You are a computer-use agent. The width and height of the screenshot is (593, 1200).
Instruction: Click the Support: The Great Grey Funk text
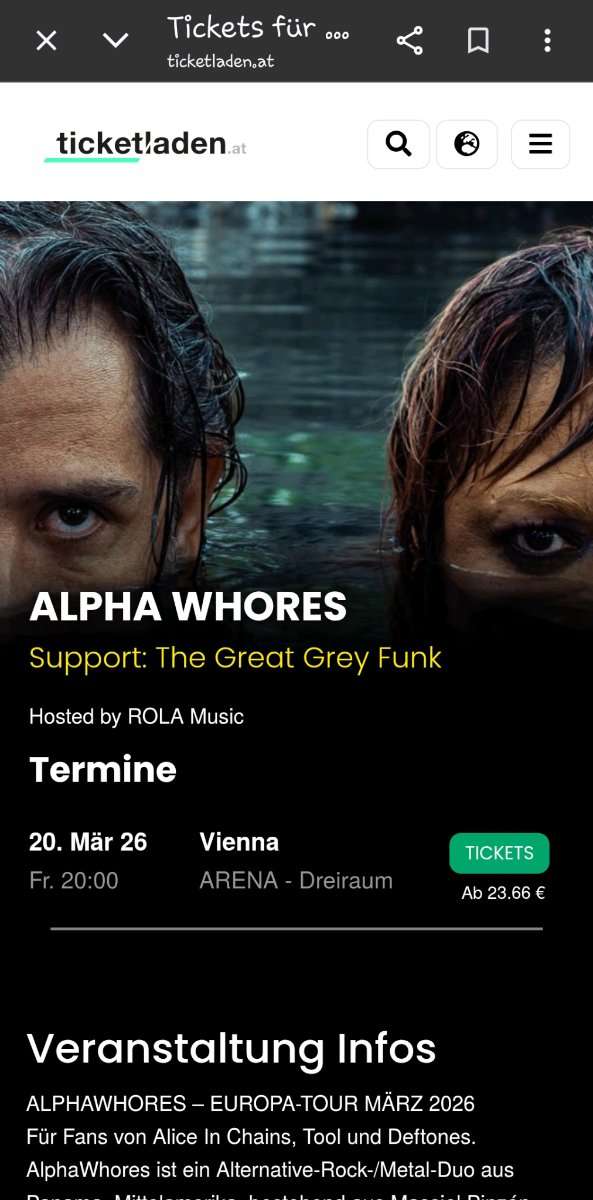coord(235,658)
